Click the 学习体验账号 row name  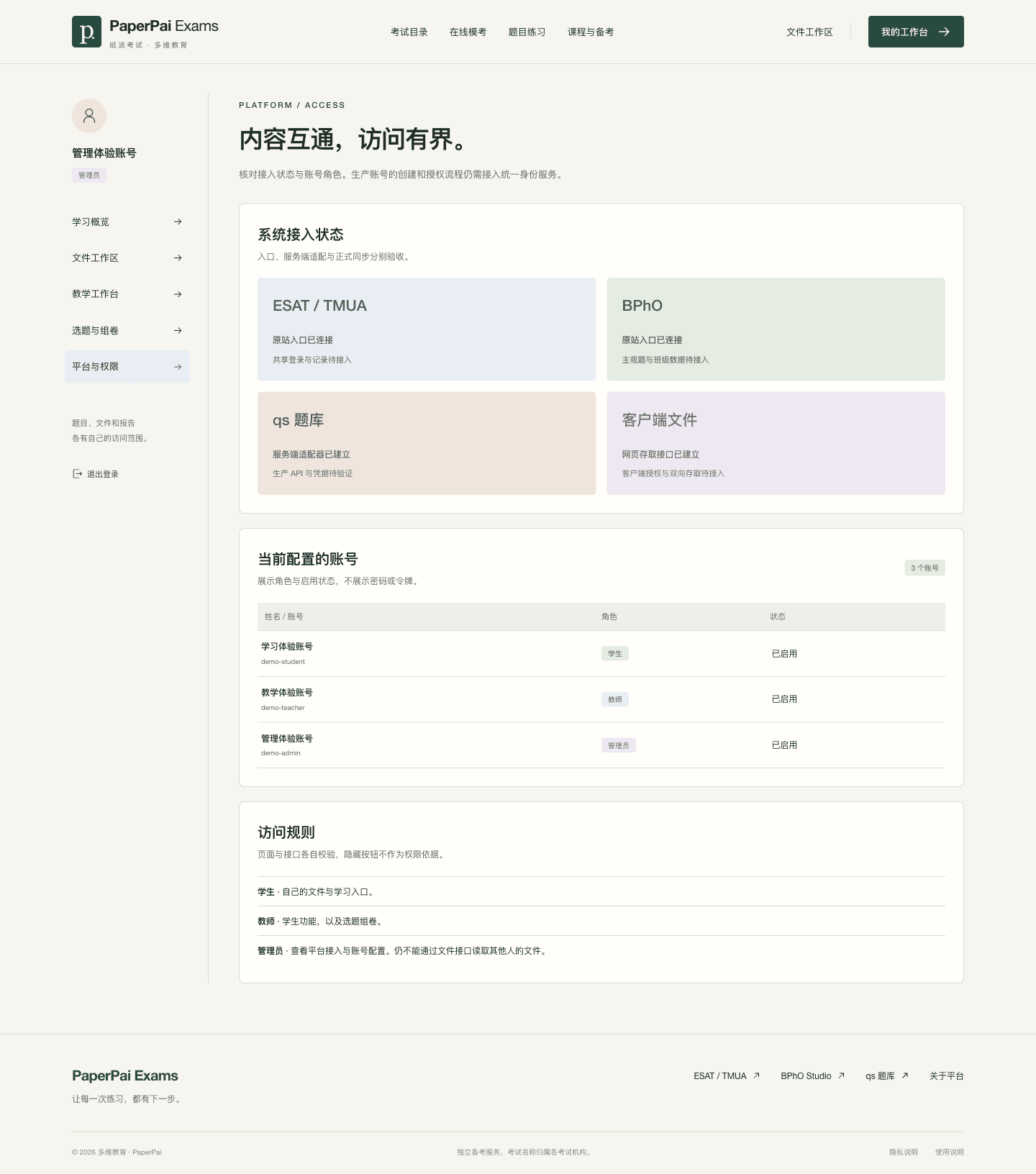[x=287, y=646]
